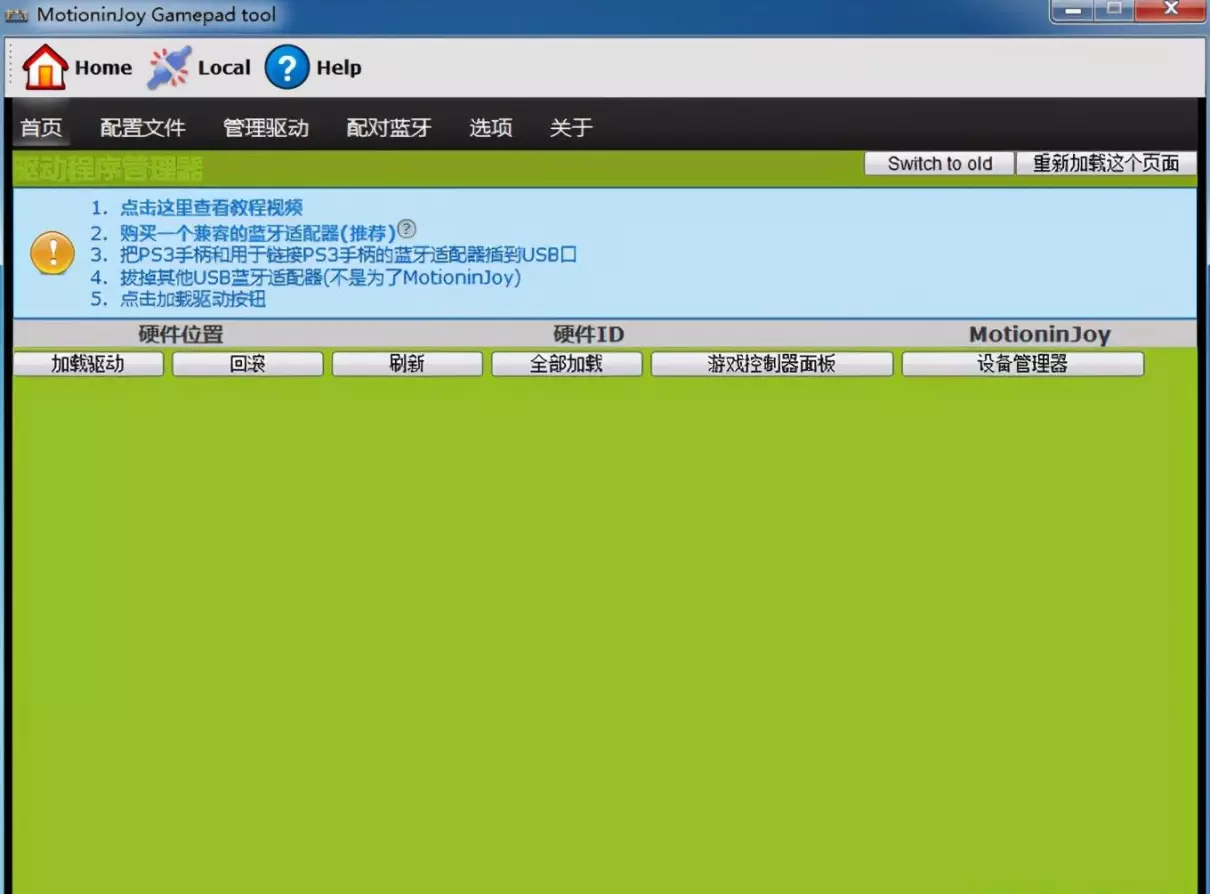1210x894 pixels.
Task: Click the Switch to old button
Action: pyautogui.click(x=940, y=164)
